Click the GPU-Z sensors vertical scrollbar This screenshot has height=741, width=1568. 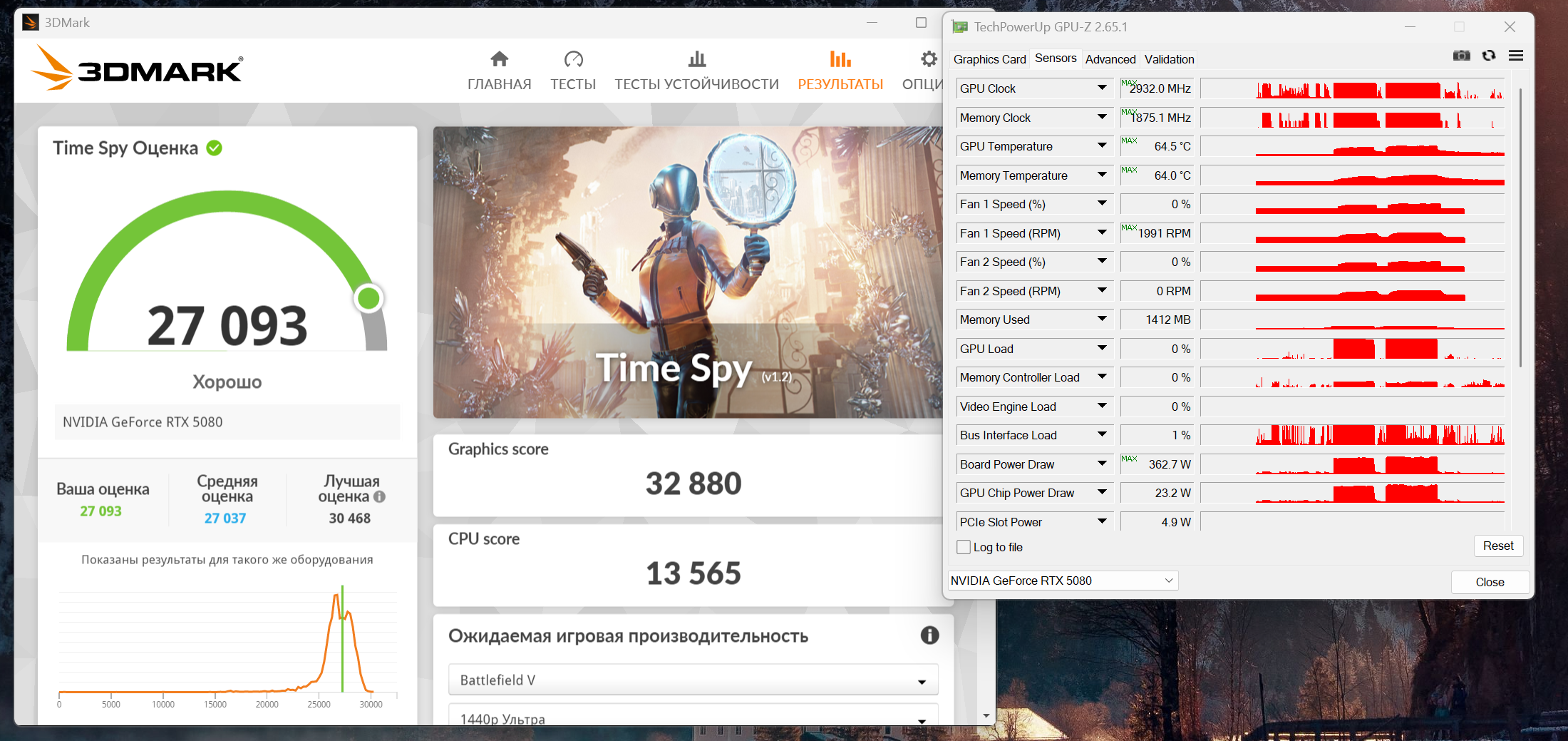click(1520, 228)
